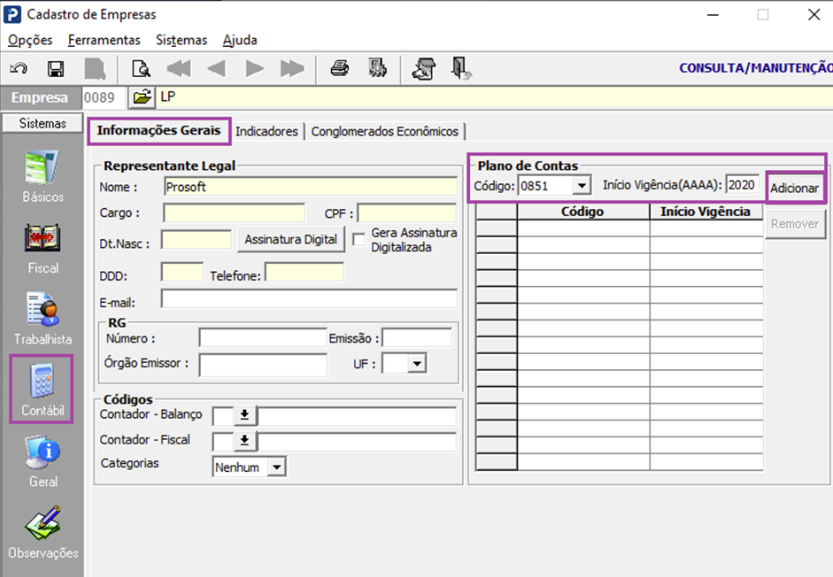The image size is (833, 577).
Task: Save the record with the floppy disk icon
Action: pyautogui.click(x=56, y=69)
